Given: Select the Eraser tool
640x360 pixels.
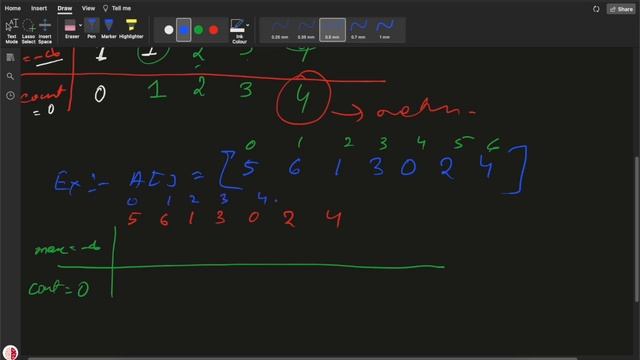Looking at the screenshot, I should [x=70, y=29].
